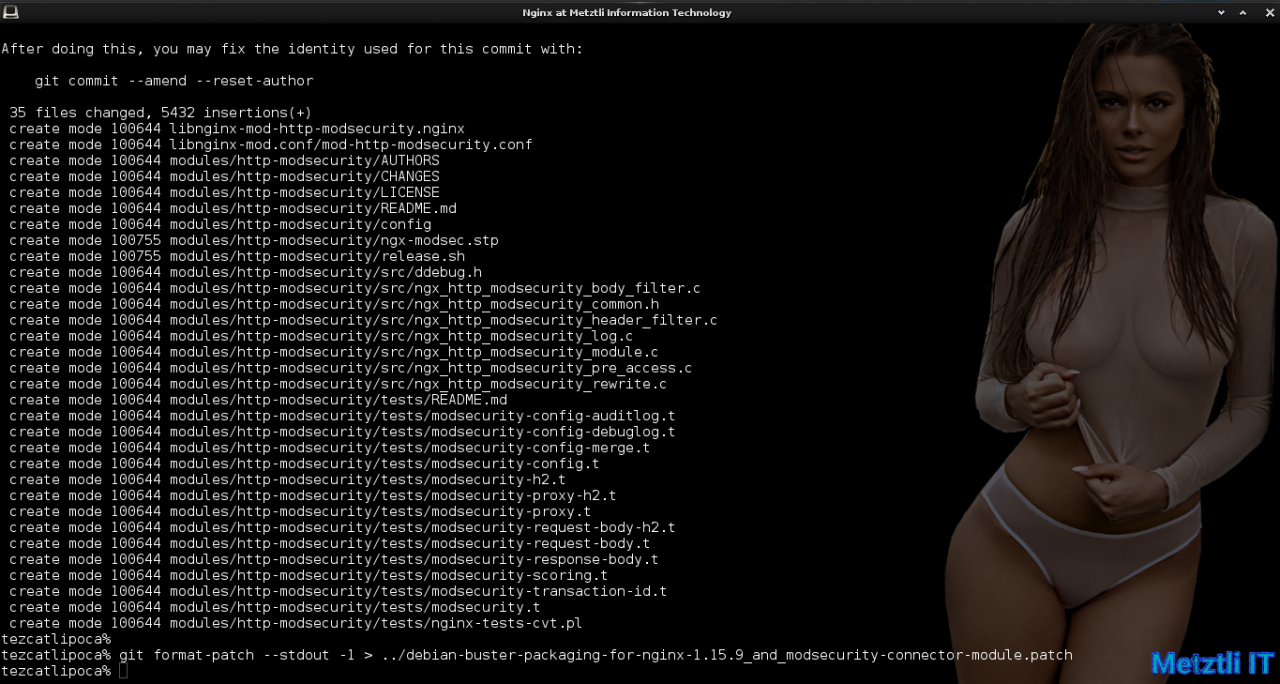
Task: Click the modsecurity-transaction-id.t line
Action: pos(338,593)
